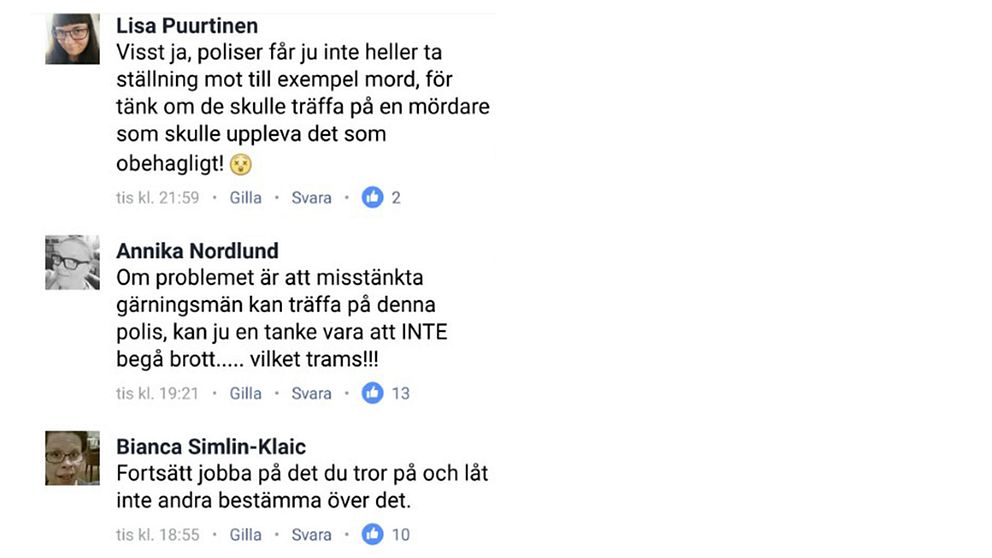
Task: Click the shocked emoji in Lisa's comment
Action: (241, 164)
